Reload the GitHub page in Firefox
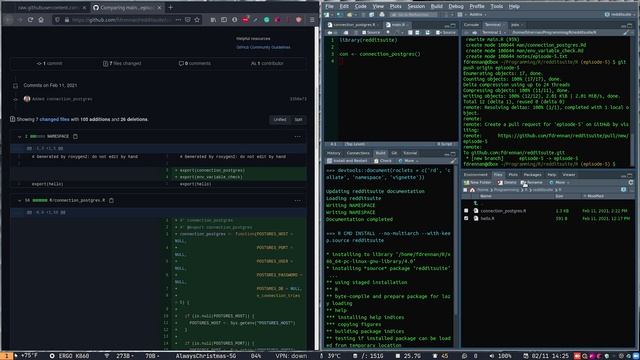Screen dimensions: 640x360 30,20
